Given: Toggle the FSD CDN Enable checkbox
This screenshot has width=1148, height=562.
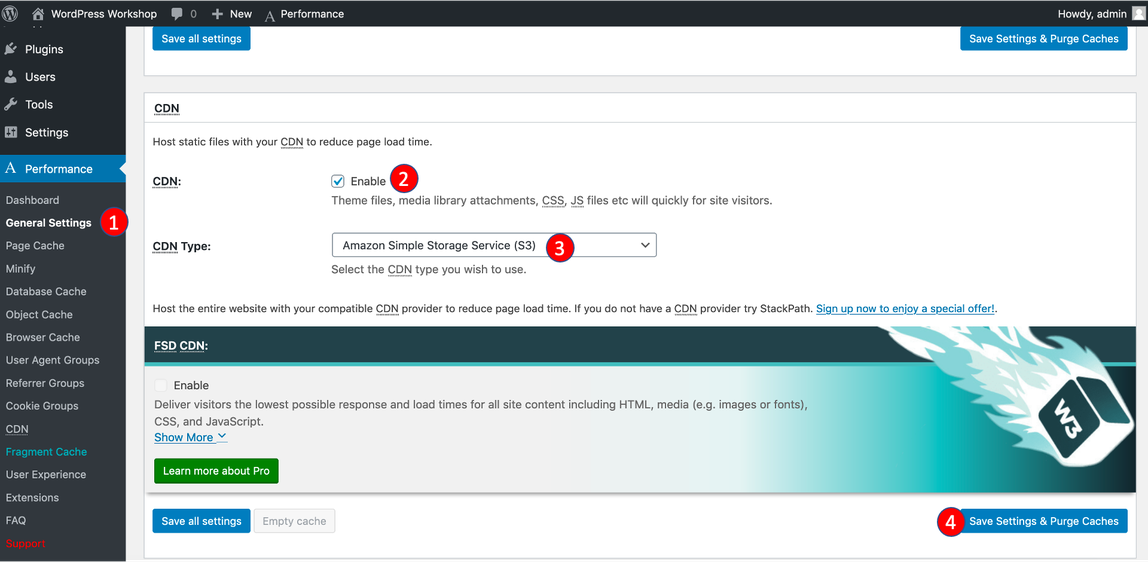Looking at the screenshot, I should (161, 385).
